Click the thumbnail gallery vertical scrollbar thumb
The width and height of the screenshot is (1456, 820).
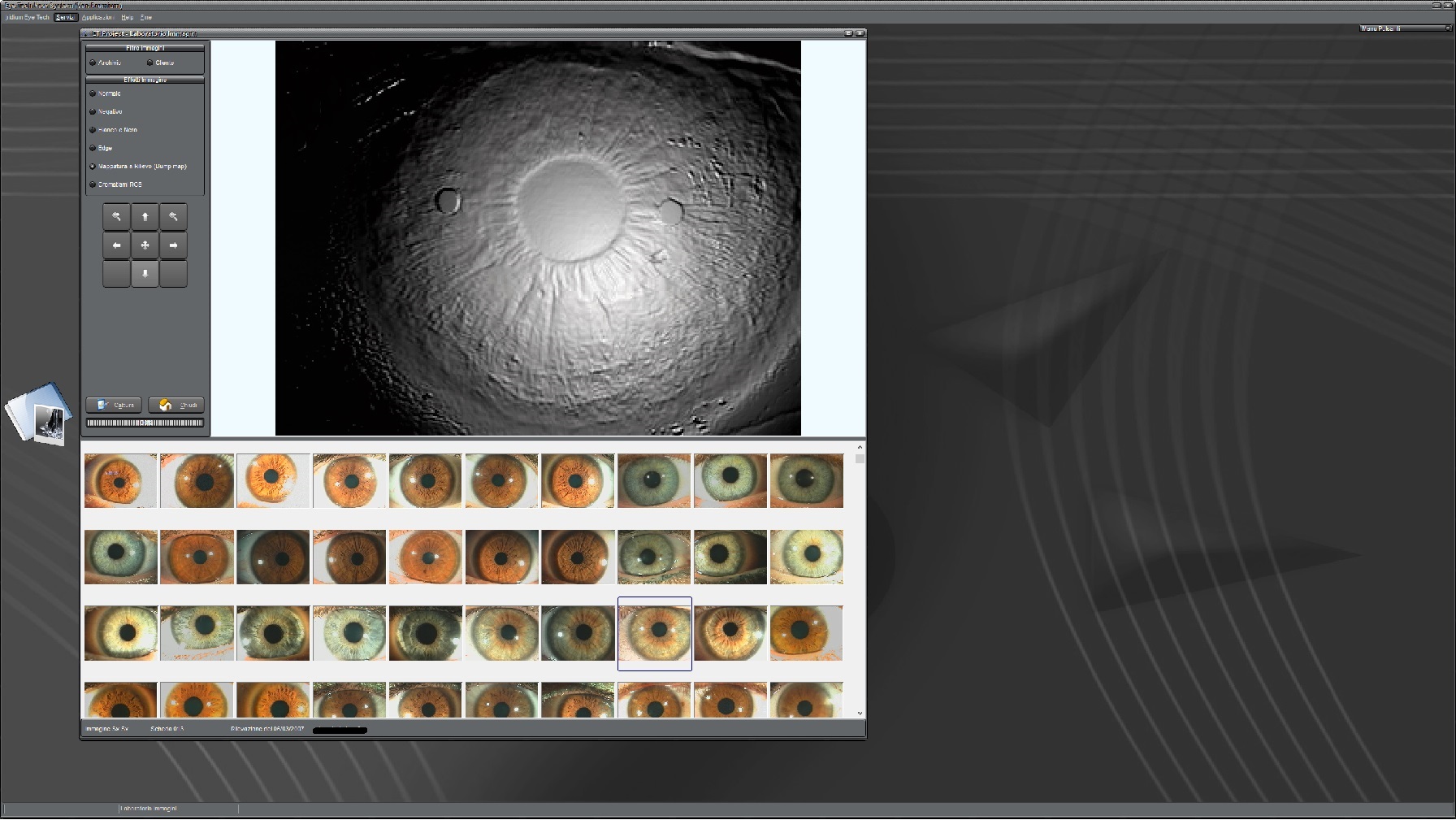(x=860, y=459)
